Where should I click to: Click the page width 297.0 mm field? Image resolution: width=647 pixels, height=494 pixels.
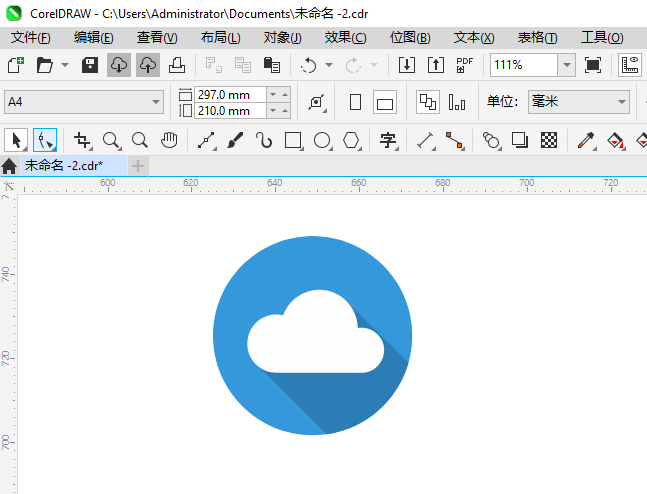click(x=231, y=95)
